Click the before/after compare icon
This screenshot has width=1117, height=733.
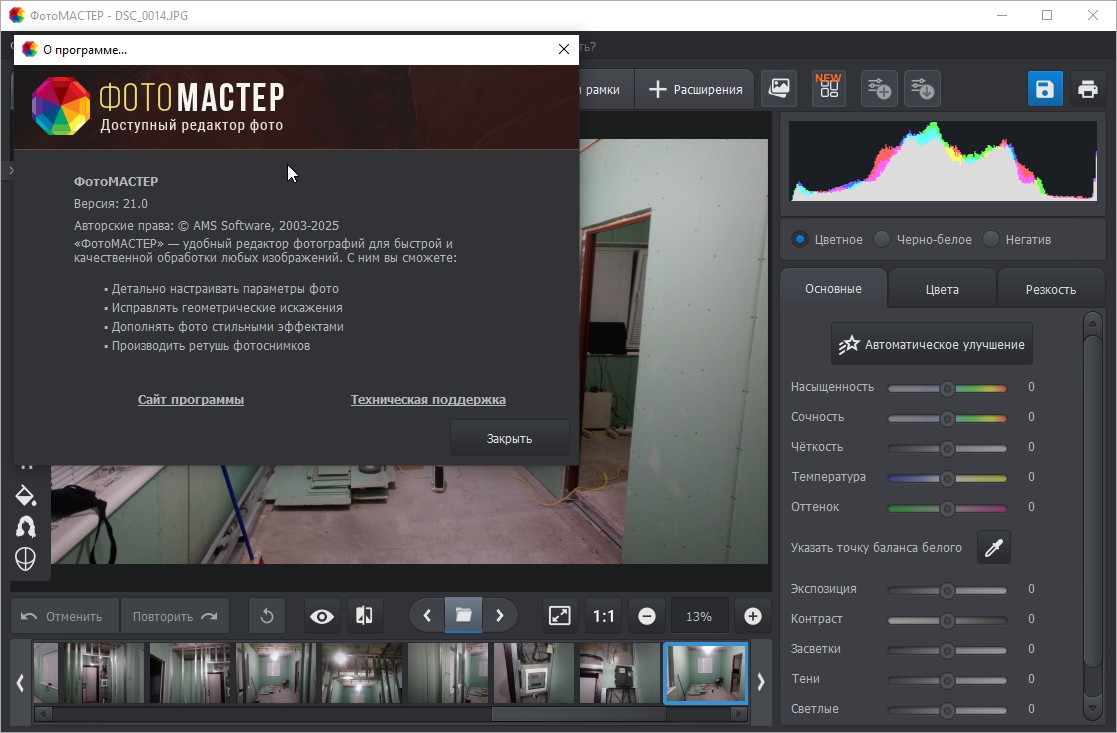click(364, 616)
